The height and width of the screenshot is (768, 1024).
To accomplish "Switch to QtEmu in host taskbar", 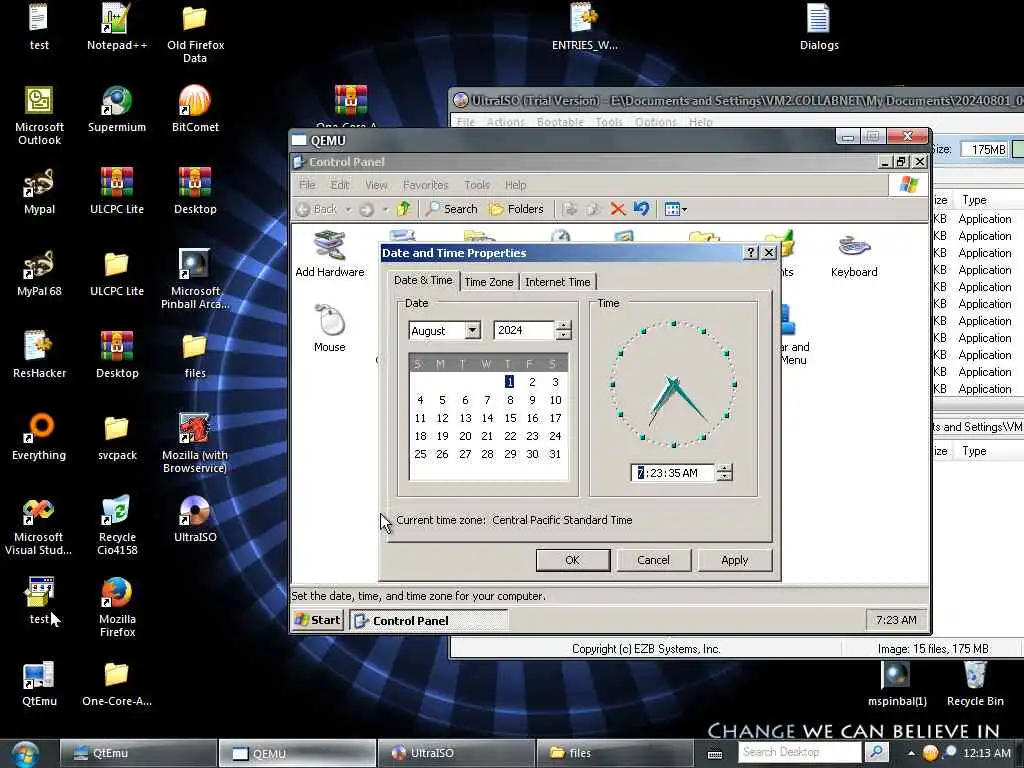I will tap(138, 753).
